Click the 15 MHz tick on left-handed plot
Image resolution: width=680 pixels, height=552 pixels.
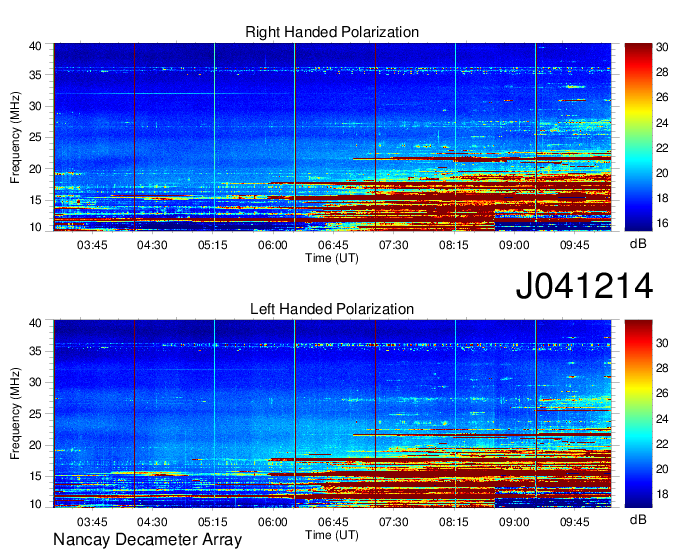pyautogui.click(x=35, y=477)
